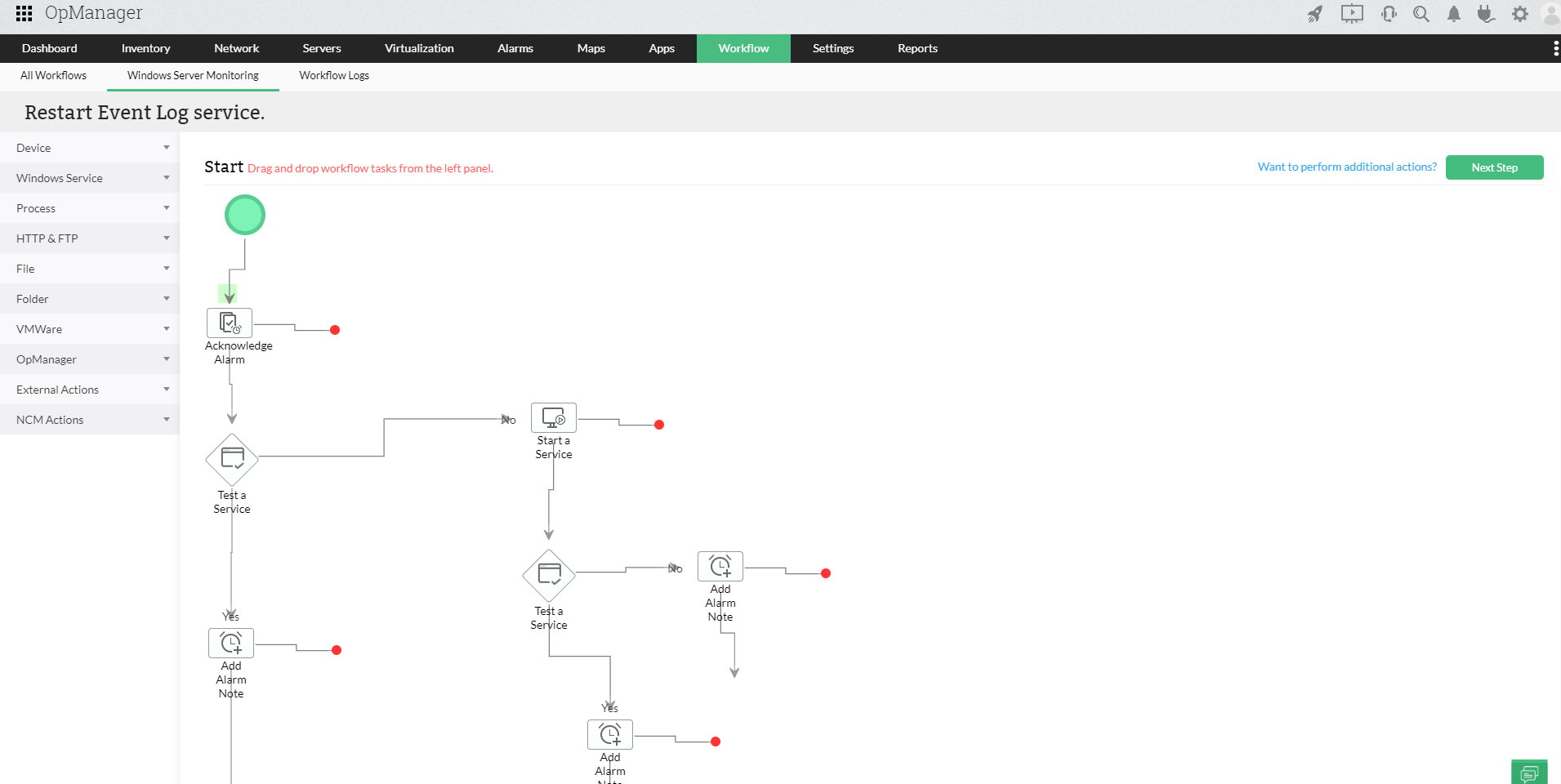Expand the Windows Service task category
1561x784 pixels.
(x=90, y=178)
